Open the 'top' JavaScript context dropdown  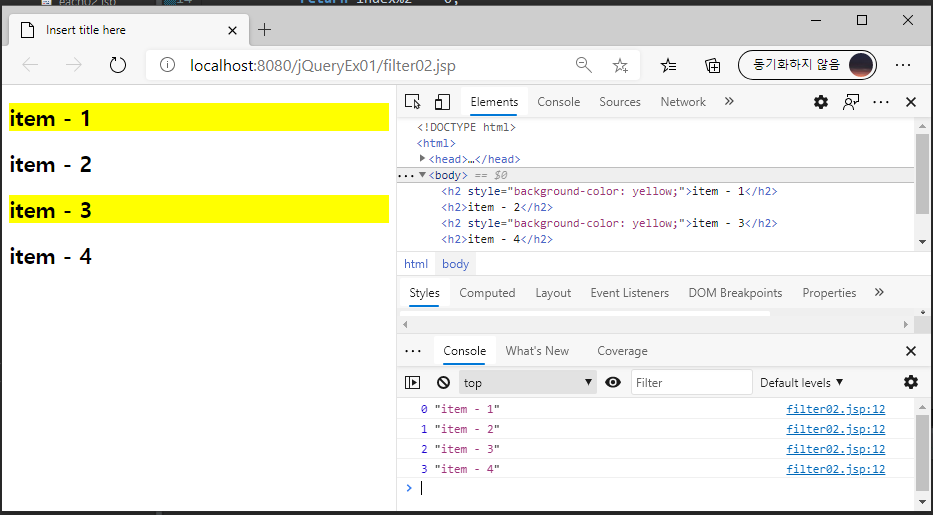tap(528, 382)
